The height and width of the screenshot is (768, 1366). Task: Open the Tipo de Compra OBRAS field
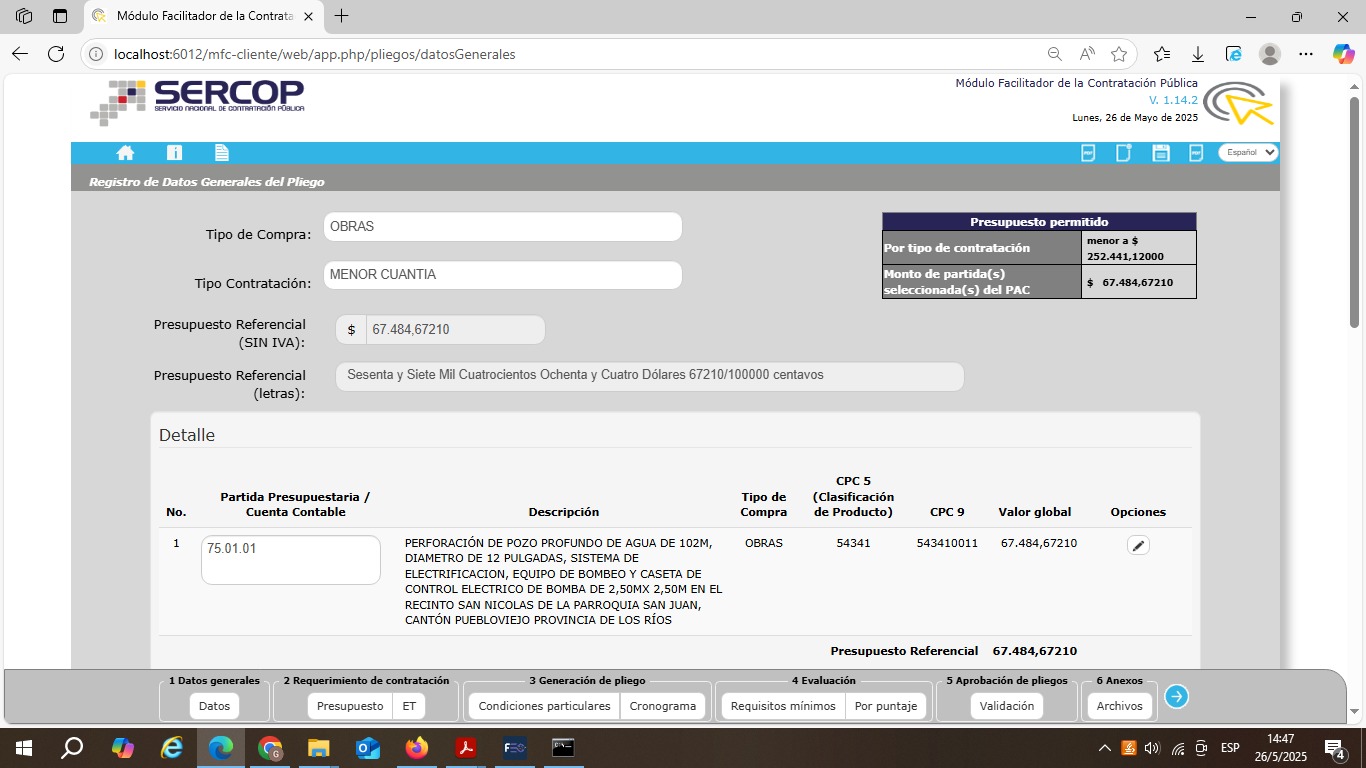tap(502, 227)
